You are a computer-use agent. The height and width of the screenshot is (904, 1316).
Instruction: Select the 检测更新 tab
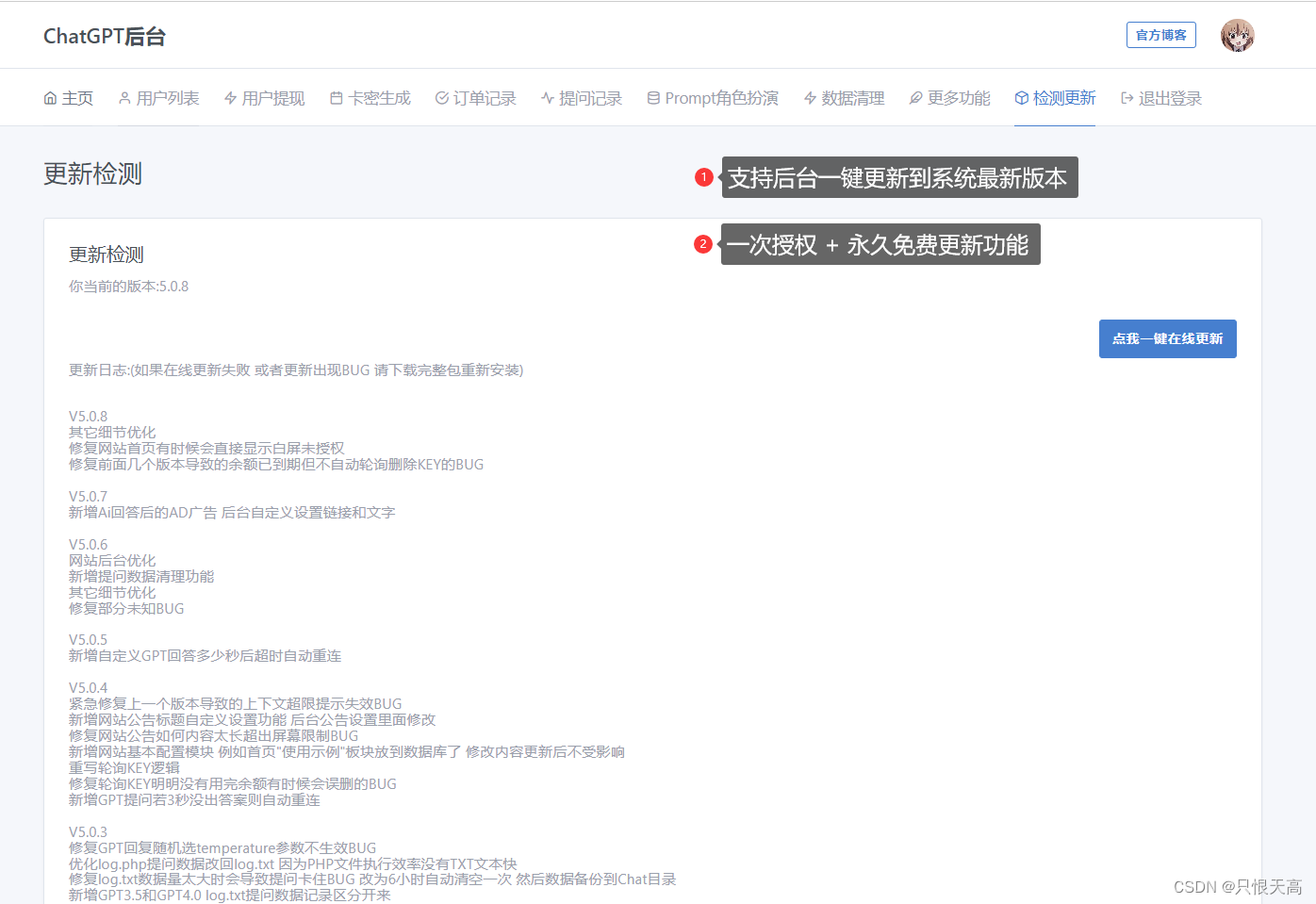(1056, 98)
